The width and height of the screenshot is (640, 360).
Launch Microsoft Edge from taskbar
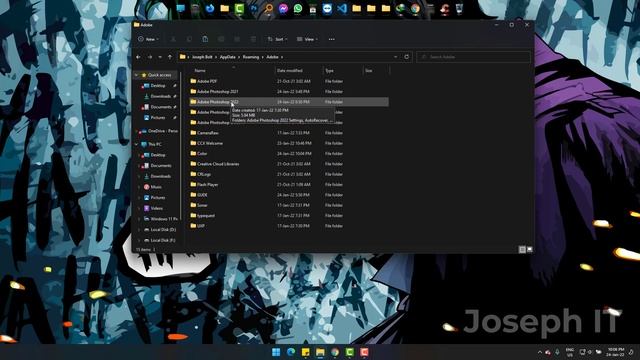point(291,352)
